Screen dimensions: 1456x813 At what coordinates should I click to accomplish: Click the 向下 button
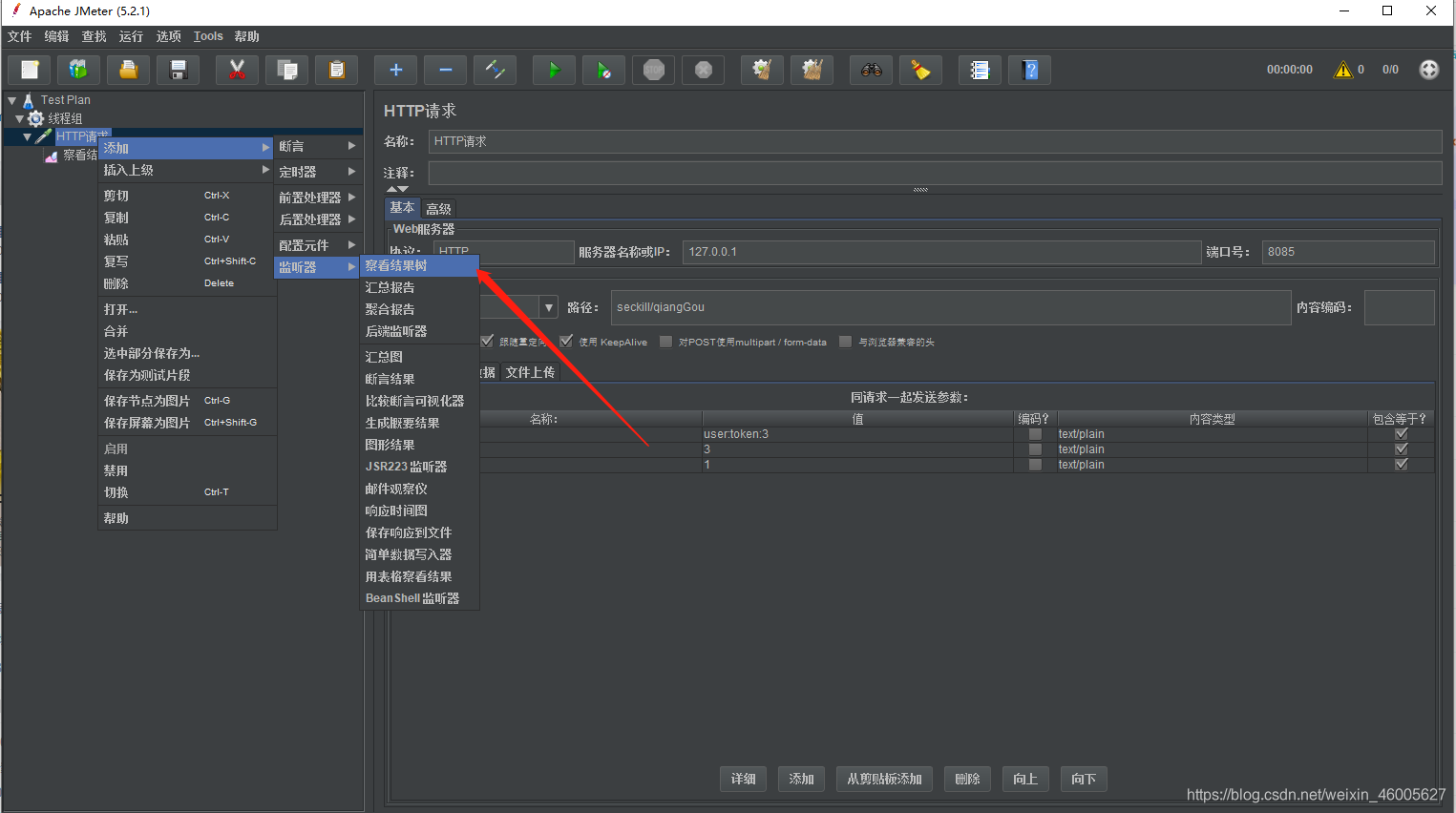(x=1084, y=779)
